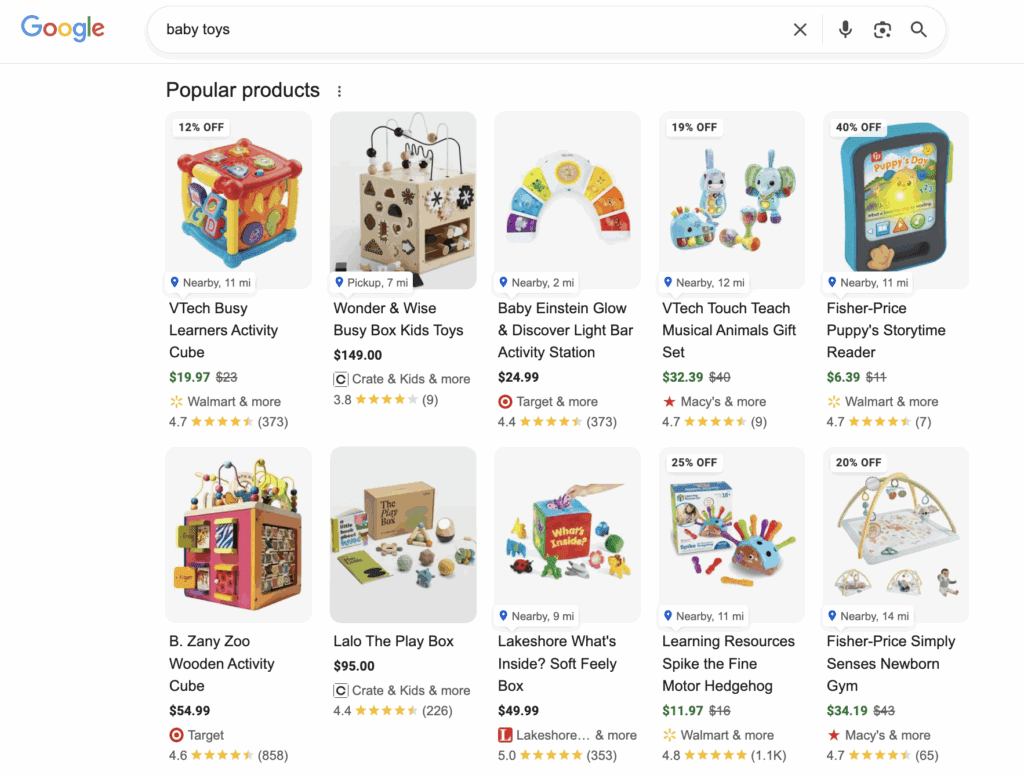Click inside the baby toys search field
1024x775 pixels.
click(400, 29)
